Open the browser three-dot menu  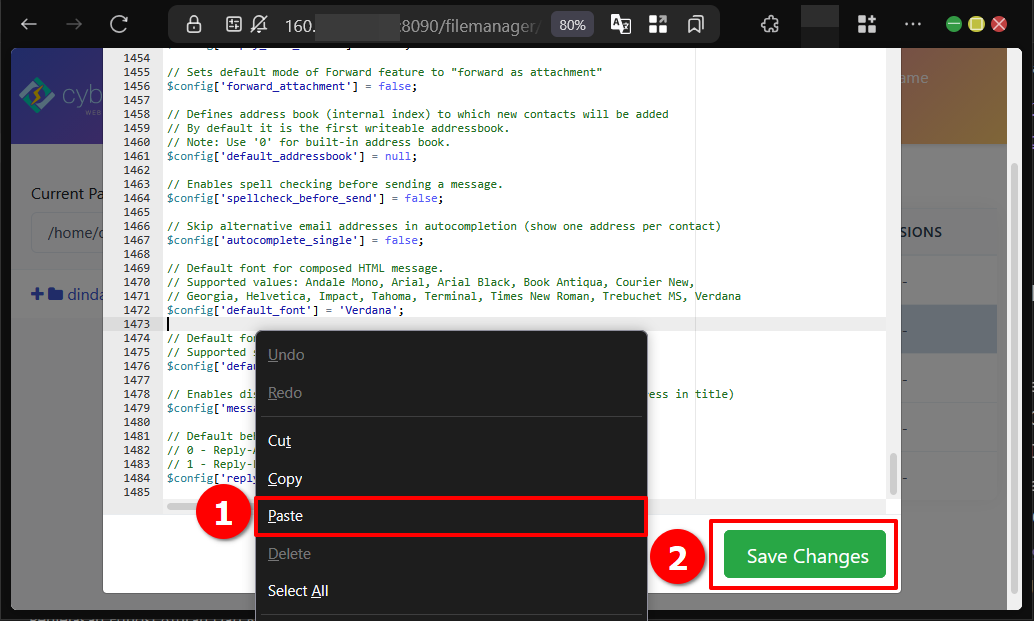click(x=912, y=24)
